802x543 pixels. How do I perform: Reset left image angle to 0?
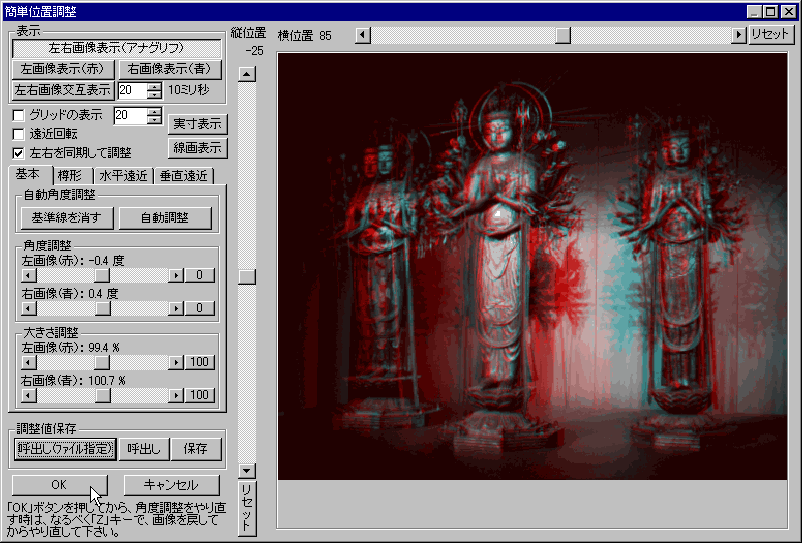[199, 276]
